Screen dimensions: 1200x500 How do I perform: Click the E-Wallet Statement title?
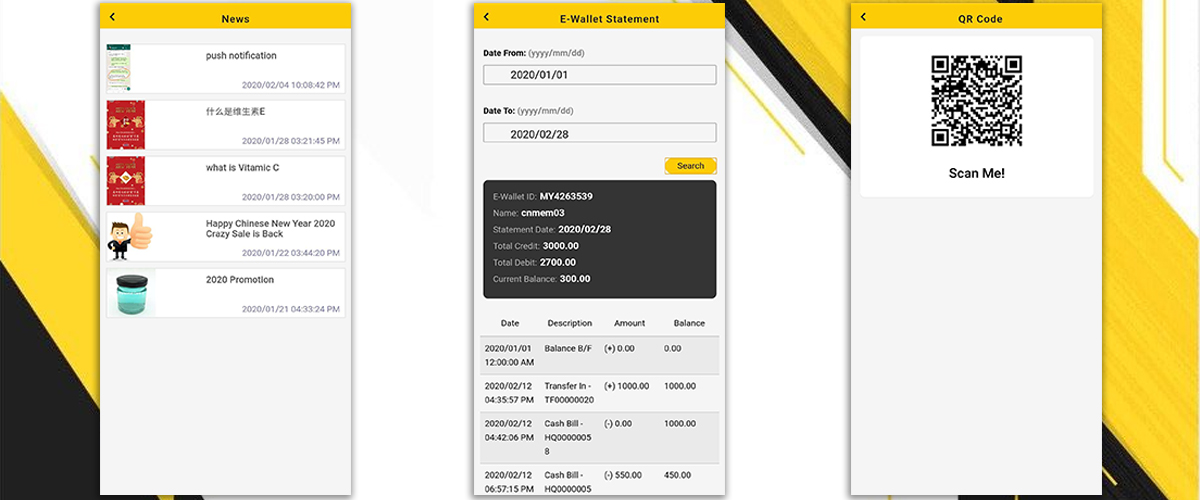coord(609,19)
